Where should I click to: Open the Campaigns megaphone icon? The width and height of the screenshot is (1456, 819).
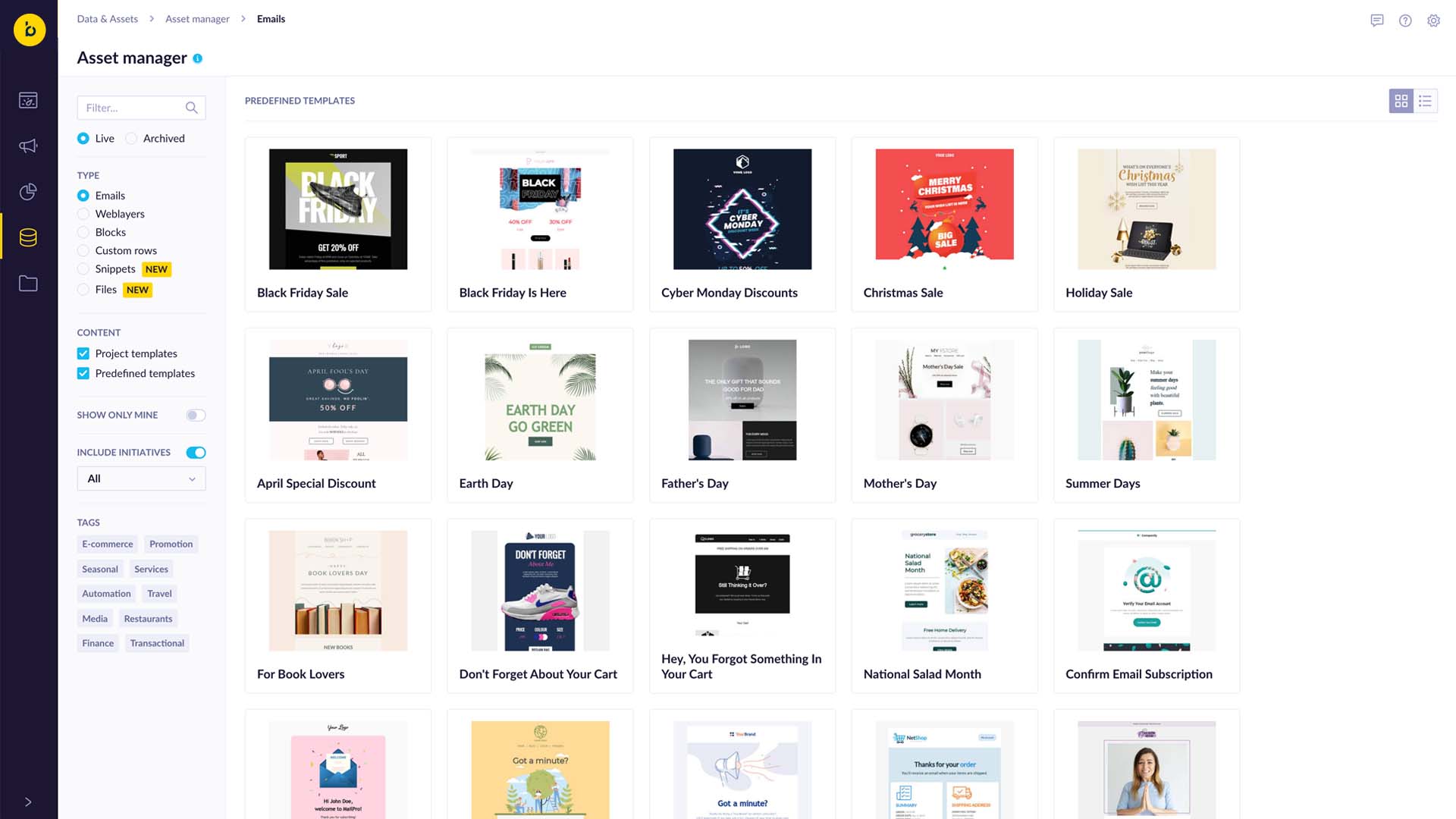click(x=28, y=146)
